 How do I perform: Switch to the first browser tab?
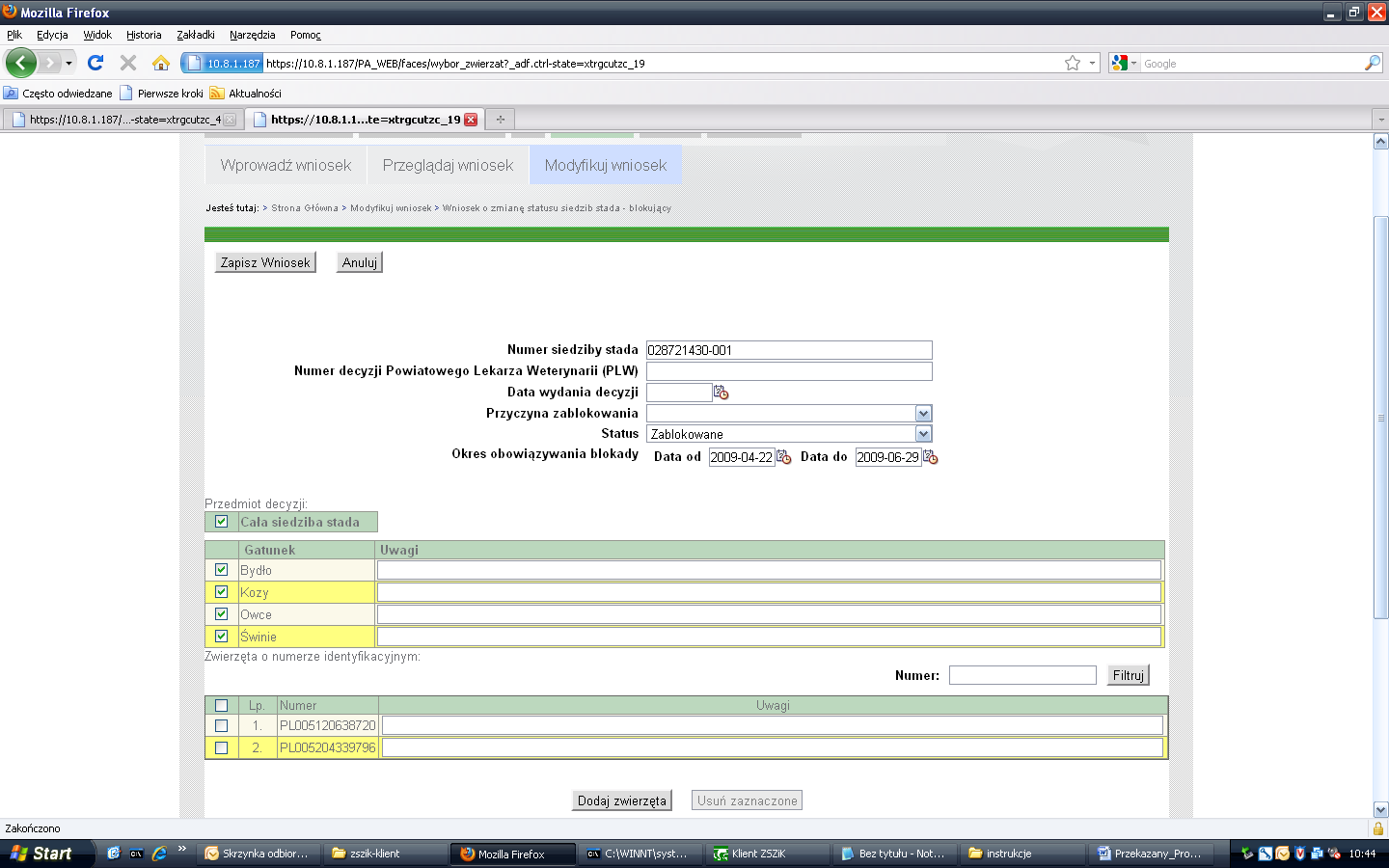[123, 120]
